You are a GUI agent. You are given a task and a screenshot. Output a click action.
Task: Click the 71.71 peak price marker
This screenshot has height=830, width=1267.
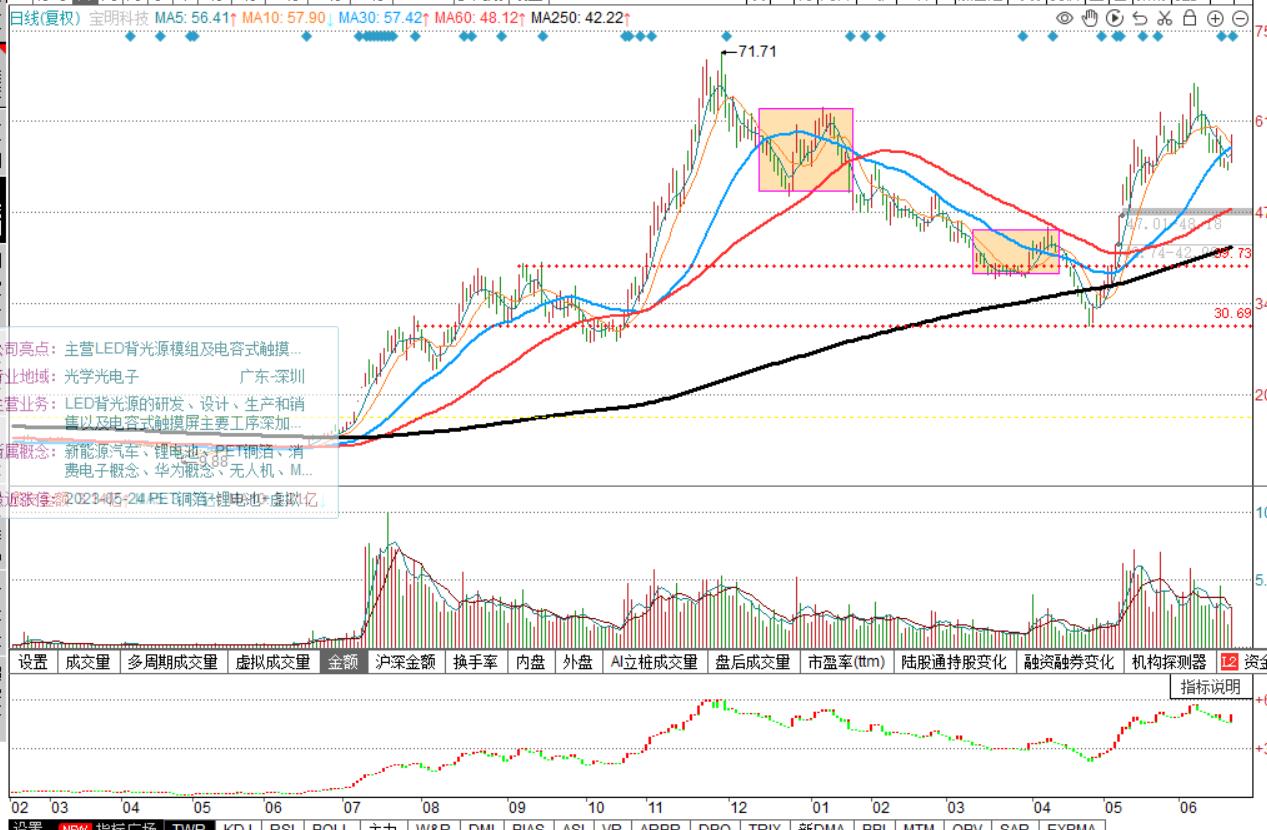(755, 51)
